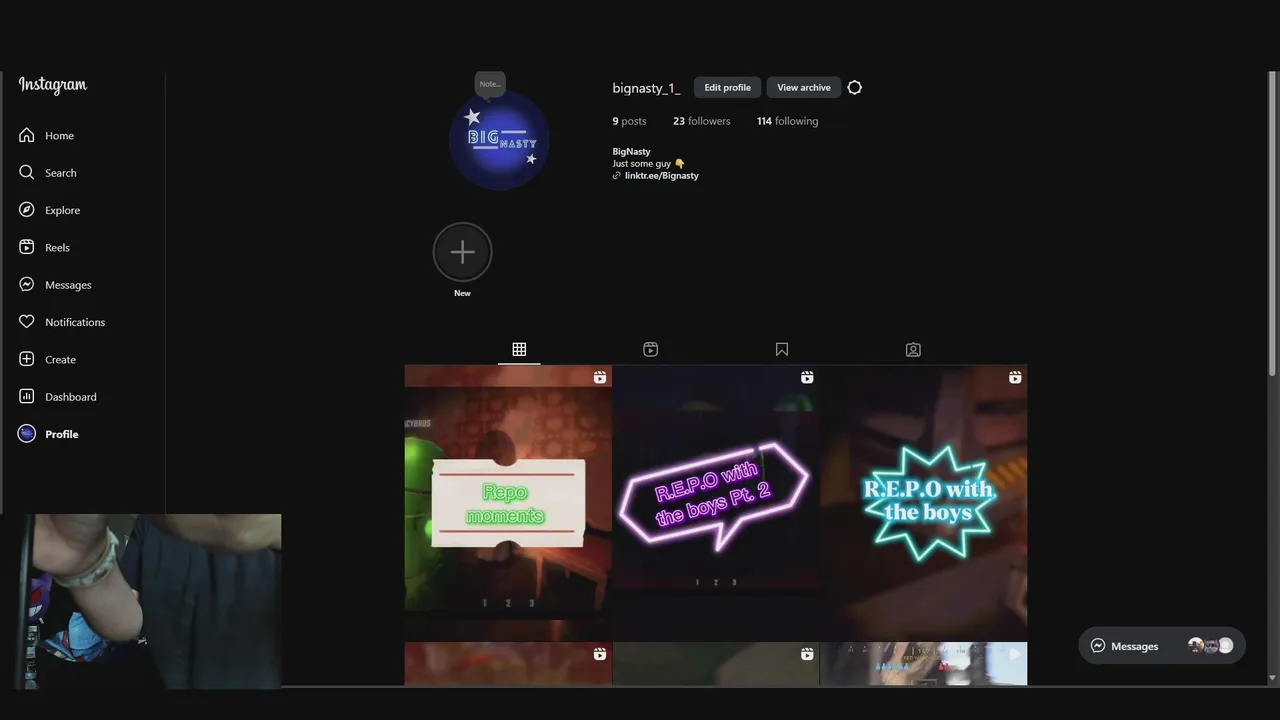Open R.E.P.O with the boys Pt. 2 post
1280x720 pixels.
[716, 502]
